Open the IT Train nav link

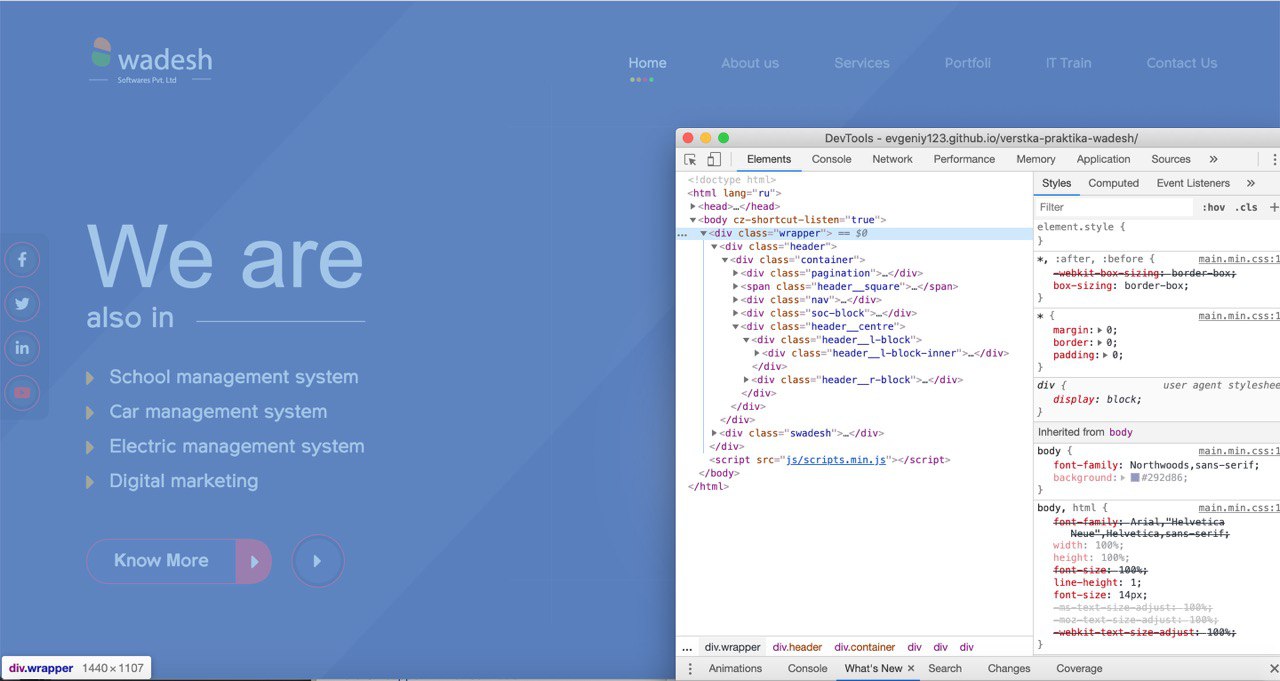1069,63
